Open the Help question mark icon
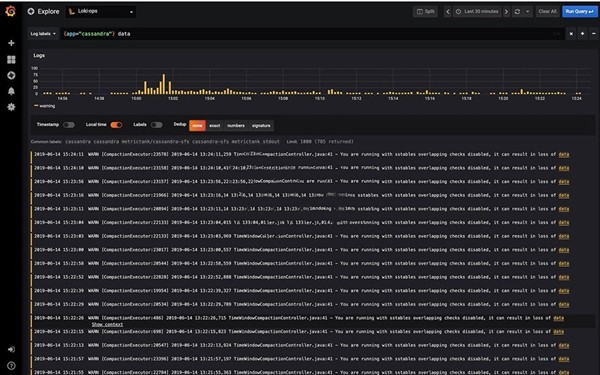 click(11, 366)
